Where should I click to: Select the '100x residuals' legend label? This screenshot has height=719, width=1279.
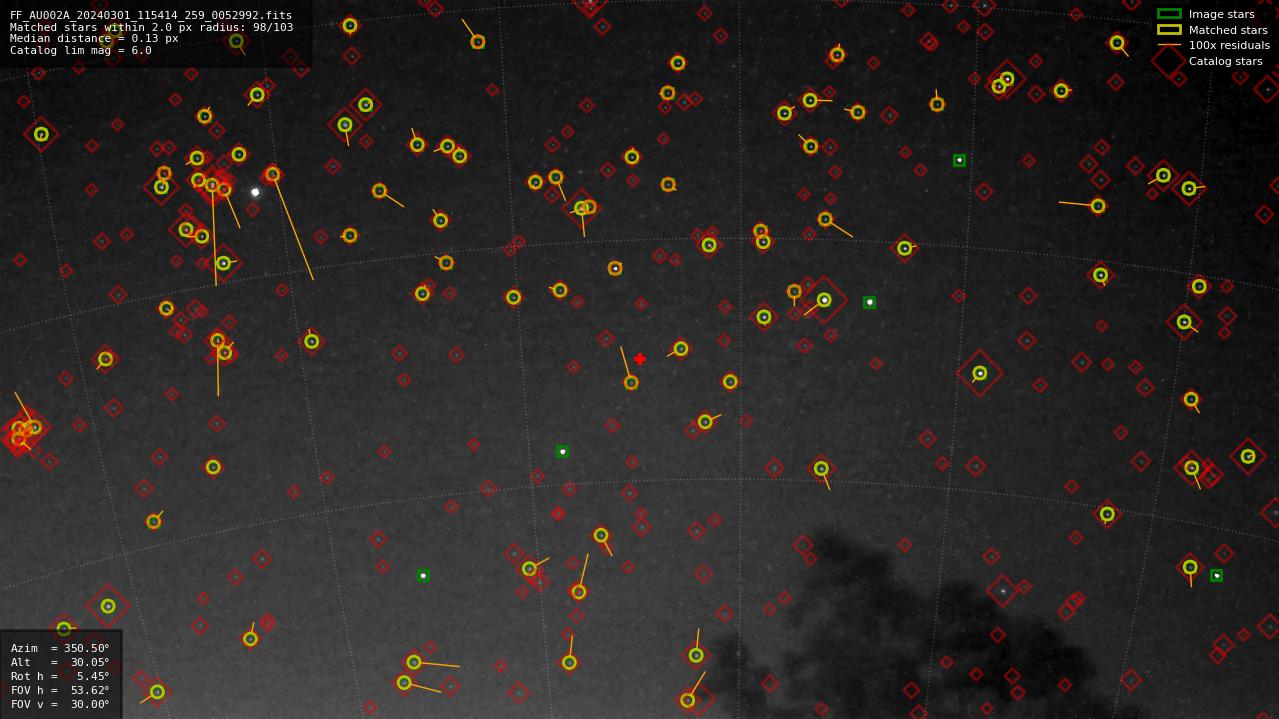[1229, 45]
